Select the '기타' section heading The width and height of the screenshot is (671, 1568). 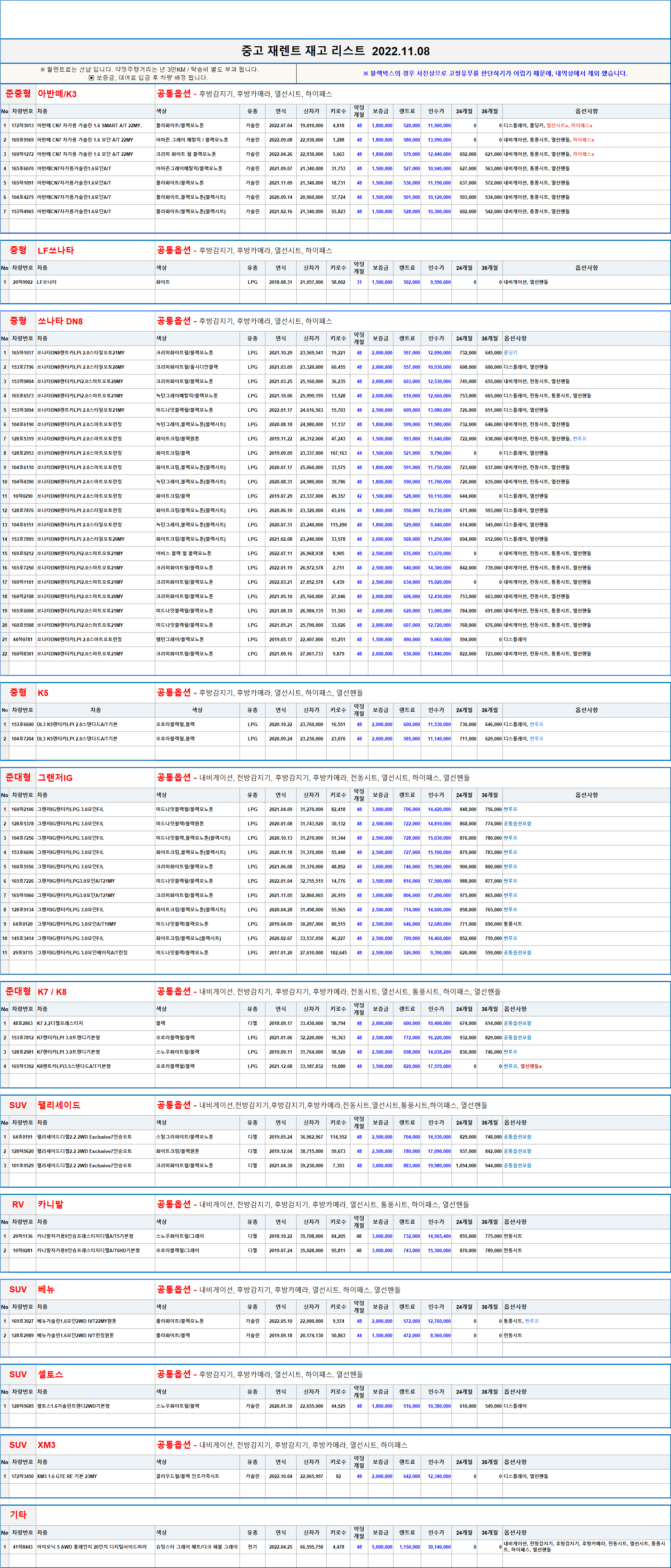[x=18, y=1515]
